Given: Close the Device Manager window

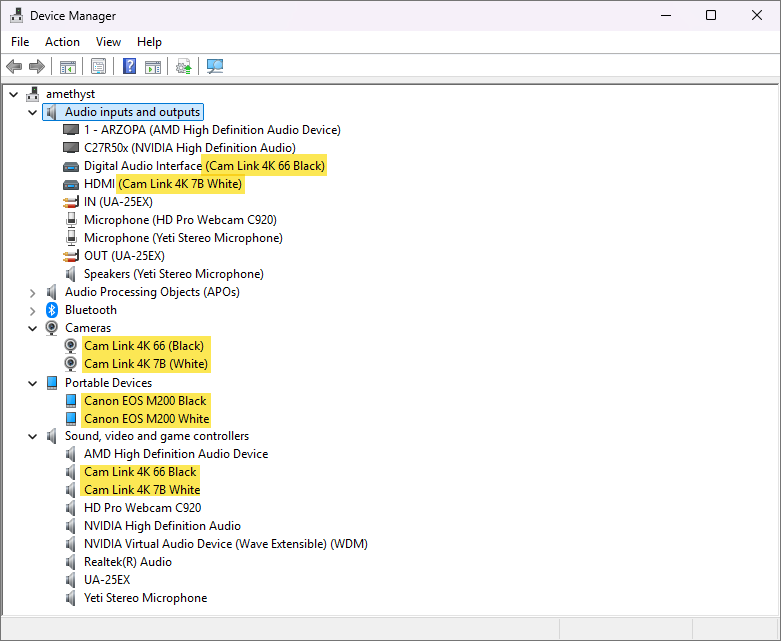Looking at the screenshot, I should click(x=757, y=15).
